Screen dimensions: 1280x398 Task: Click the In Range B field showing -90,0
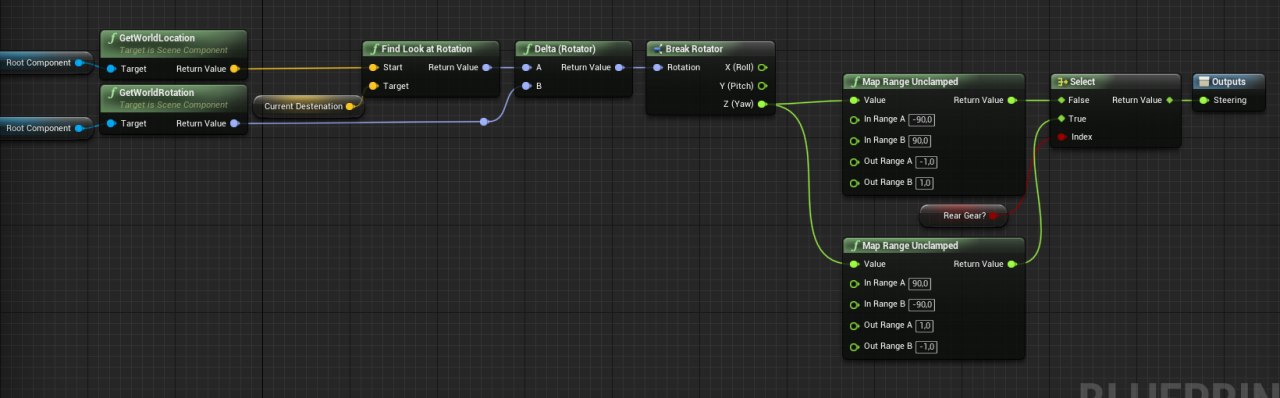923,304
